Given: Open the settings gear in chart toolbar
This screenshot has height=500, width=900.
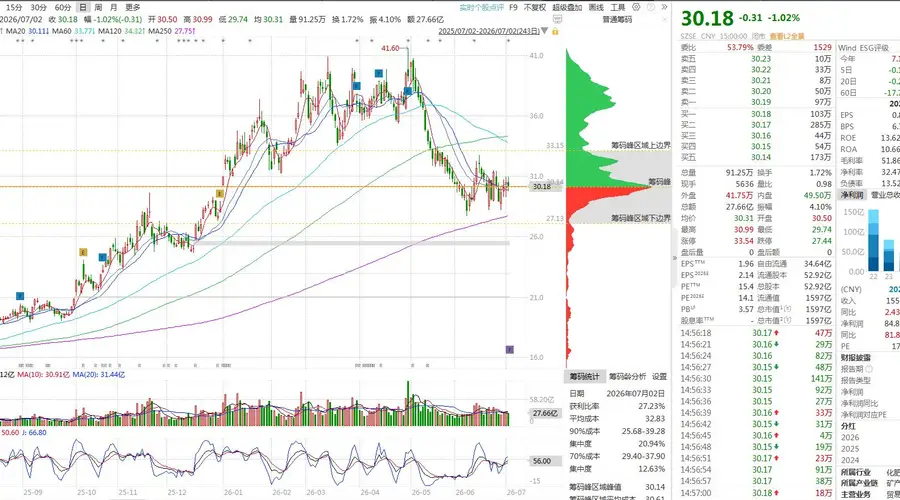Looking at the screenshot, I should [x=636, y=7].
